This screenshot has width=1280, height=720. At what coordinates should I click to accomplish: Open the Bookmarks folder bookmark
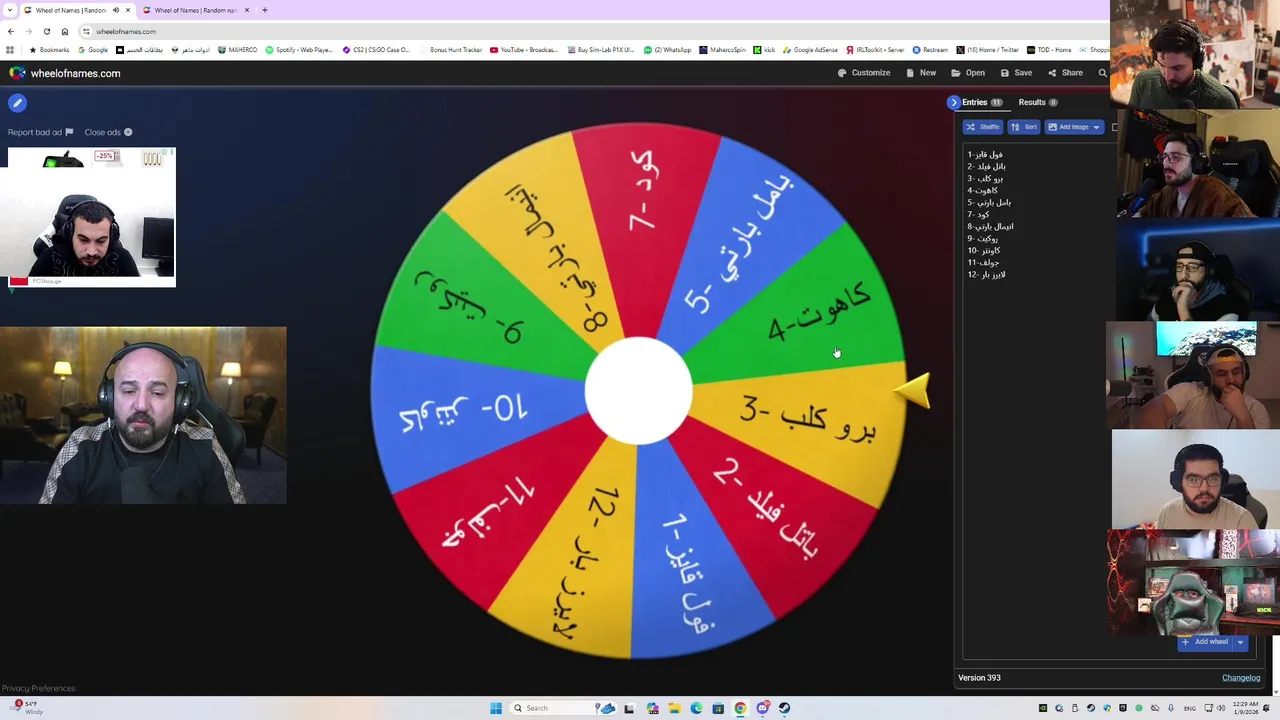[49, 50]
